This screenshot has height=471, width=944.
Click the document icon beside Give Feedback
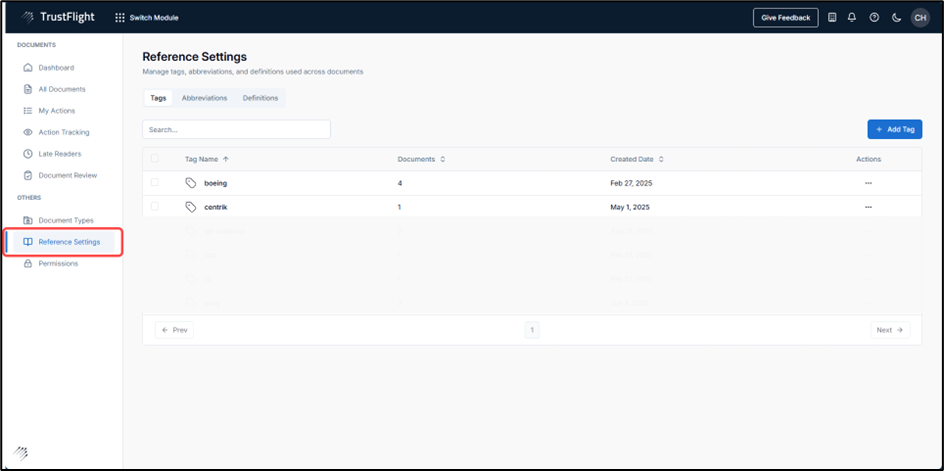(832, 18)
